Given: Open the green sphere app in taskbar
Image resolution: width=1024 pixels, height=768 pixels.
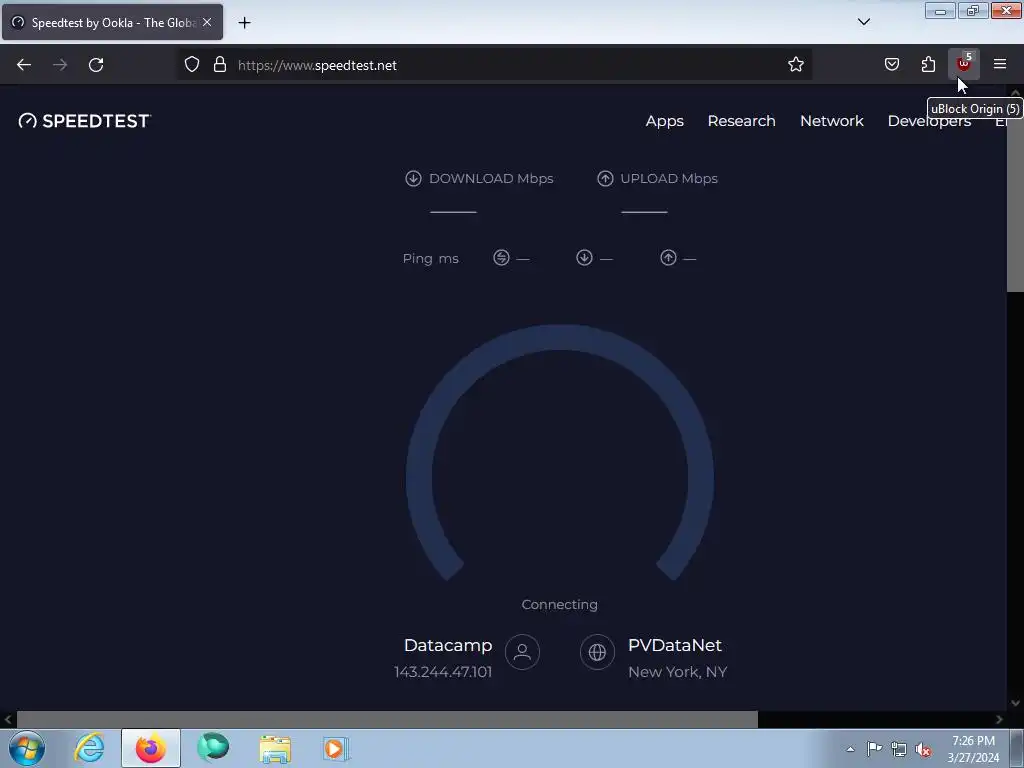Looking at the screenshot, I should click(213, 748).
